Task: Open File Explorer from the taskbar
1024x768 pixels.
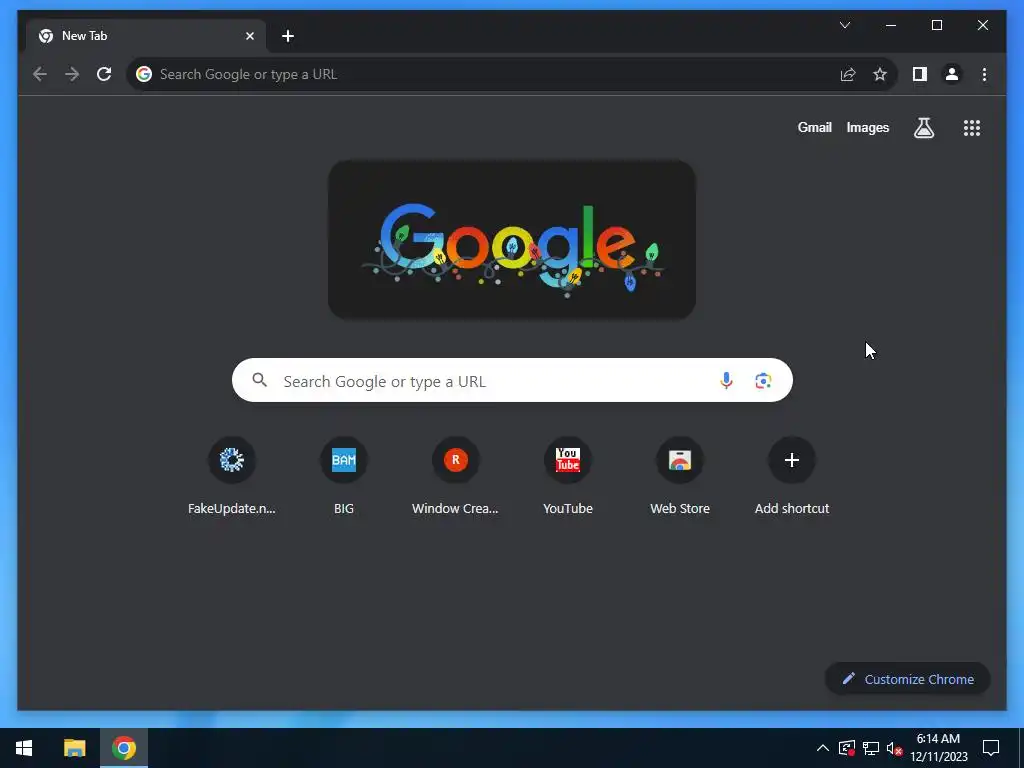Action: 74,748
